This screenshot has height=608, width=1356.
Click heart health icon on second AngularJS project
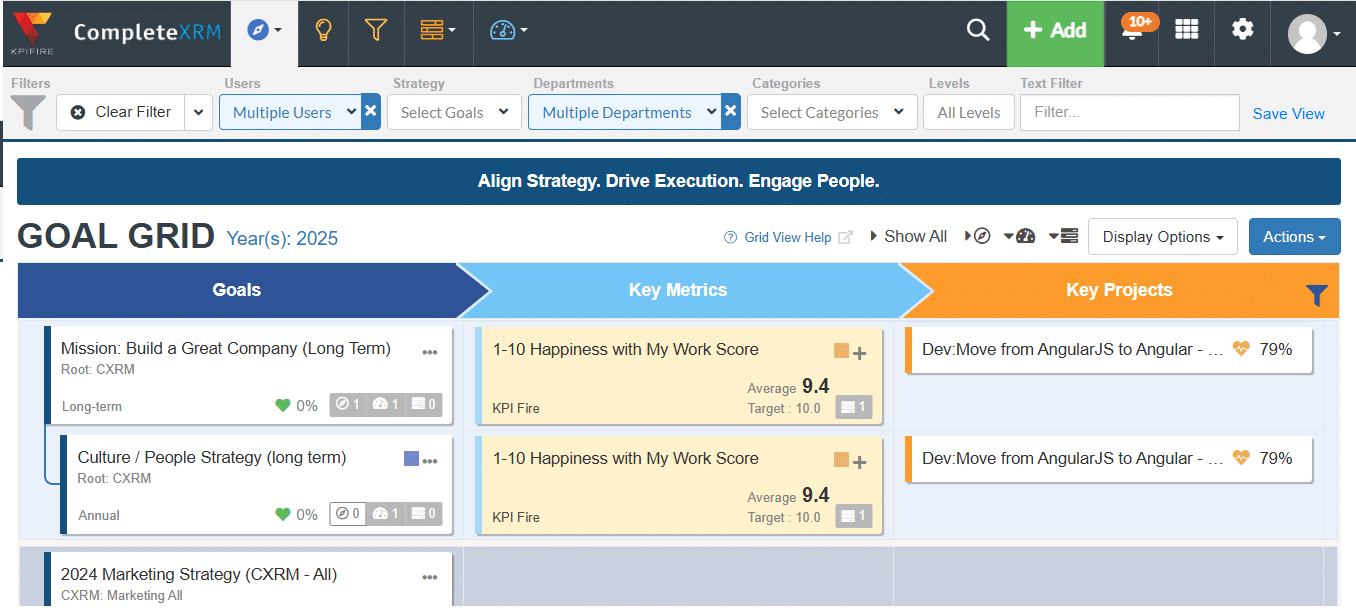pos(1241,458)
